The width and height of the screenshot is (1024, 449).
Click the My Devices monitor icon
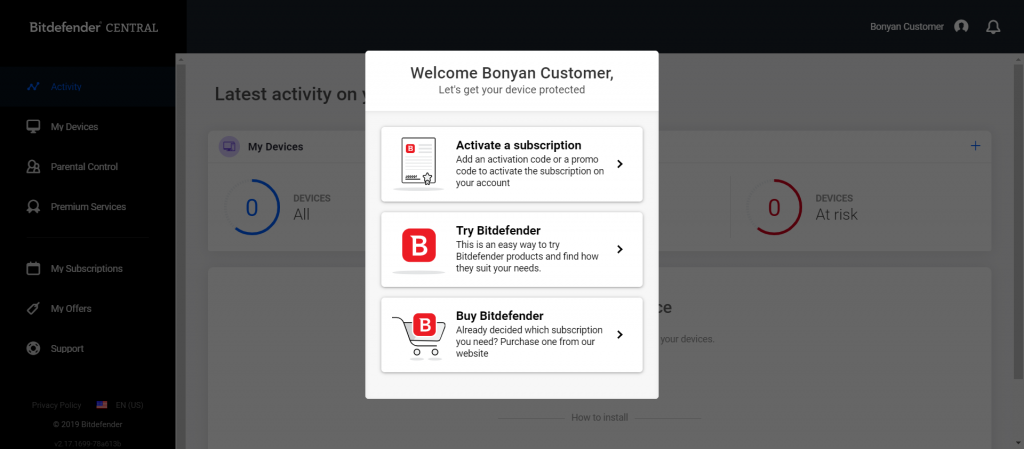(33, 127)
